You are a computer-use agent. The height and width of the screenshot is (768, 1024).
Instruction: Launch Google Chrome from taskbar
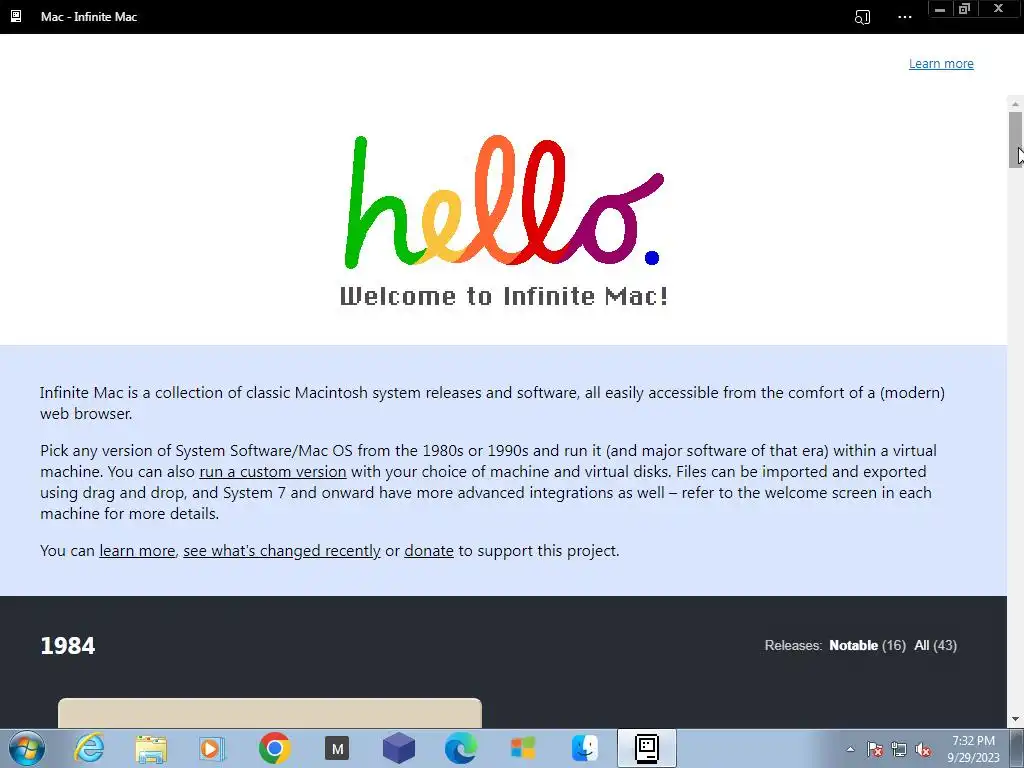[x=274, y=748]
